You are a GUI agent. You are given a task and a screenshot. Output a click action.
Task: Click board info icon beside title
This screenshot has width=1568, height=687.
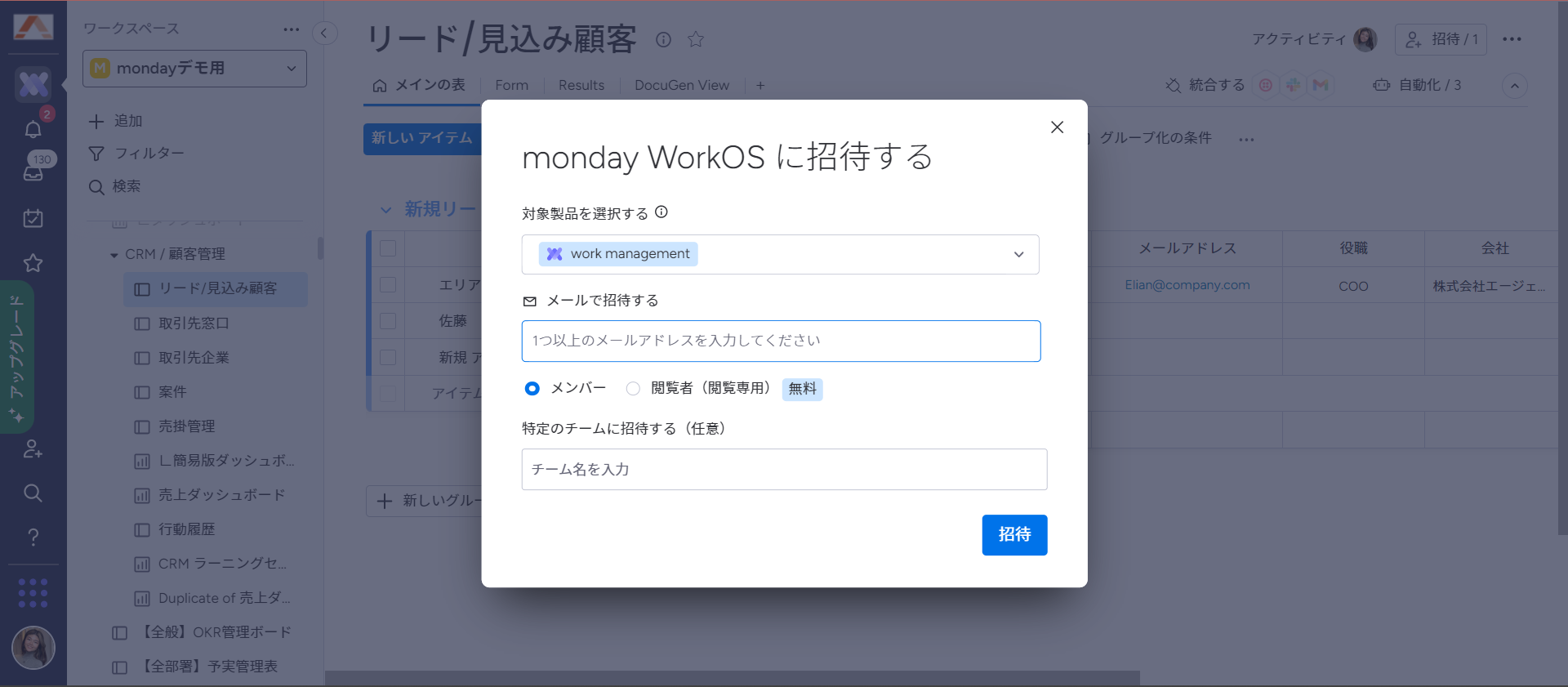coord(663,39)
